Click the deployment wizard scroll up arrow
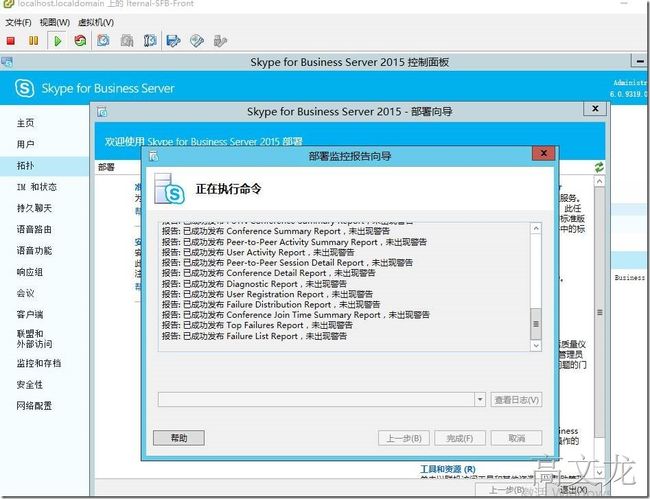 click(x=599, y=181)
